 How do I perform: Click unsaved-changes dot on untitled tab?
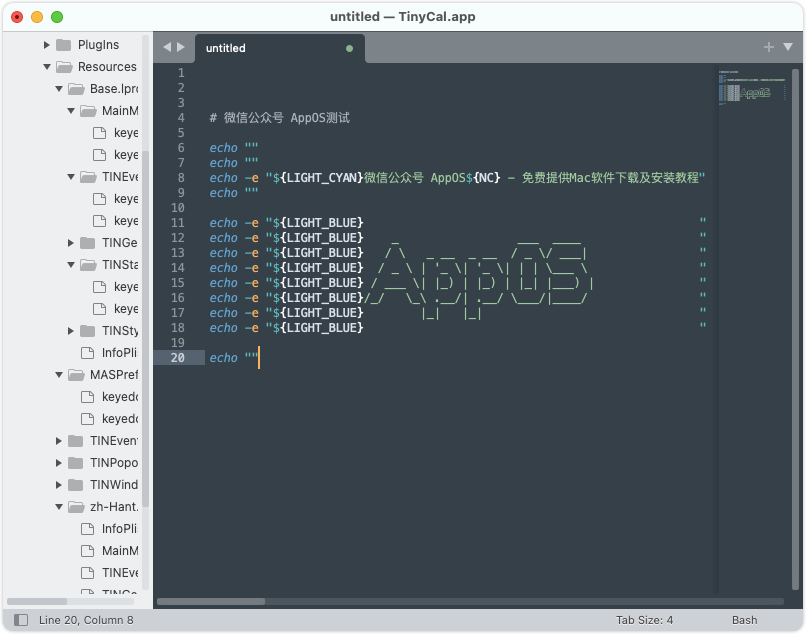[x=350, y=48]
